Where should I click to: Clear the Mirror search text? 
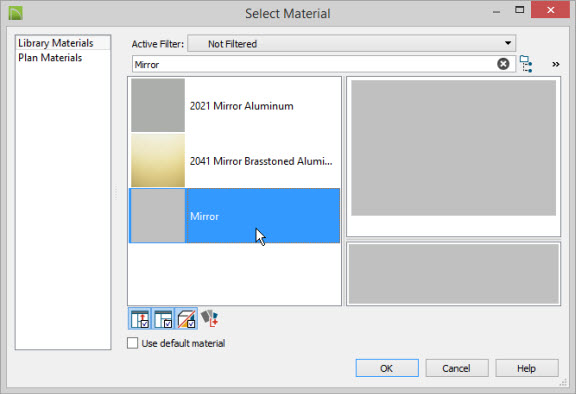click(503, 64)
